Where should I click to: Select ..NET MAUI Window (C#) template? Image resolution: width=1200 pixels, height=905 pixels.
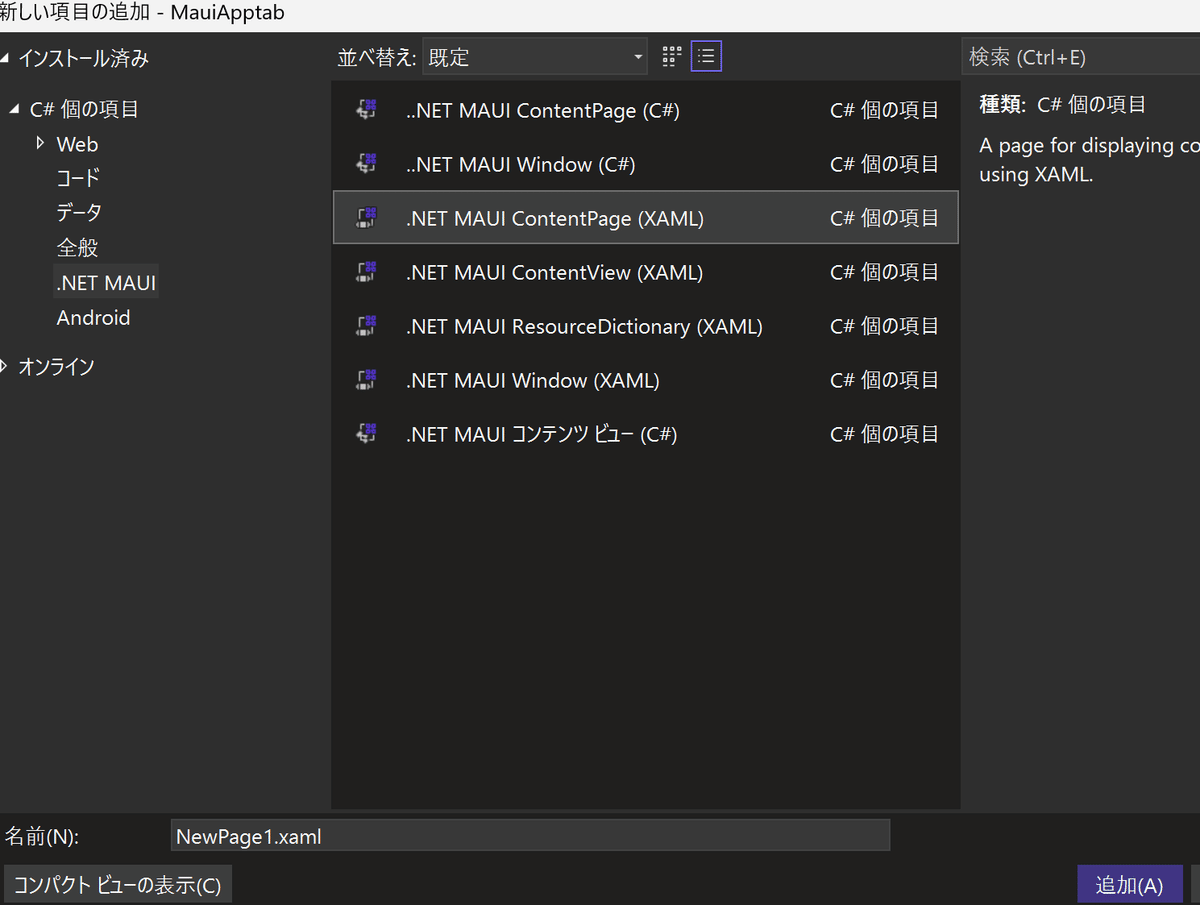coord(645,164)
